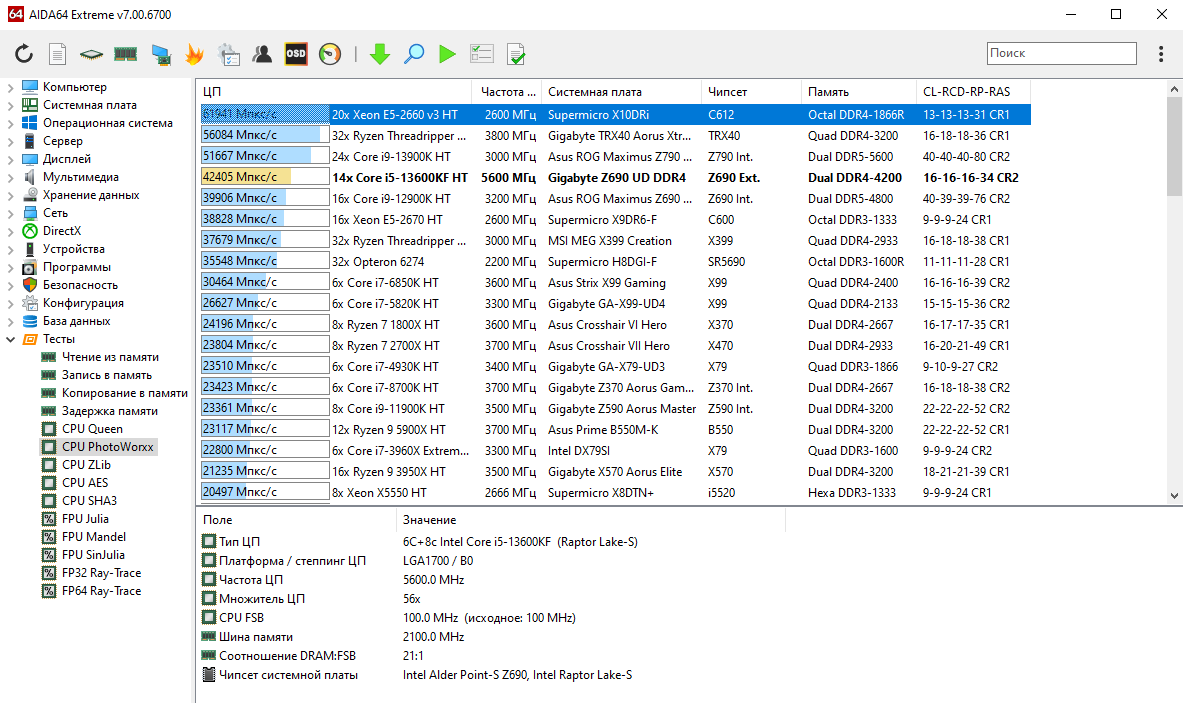Viewport: 1183px width, 703px height.
Task: Click the 42405 Мпкс/с yellow result bar
Action: (x=265, y=177)
